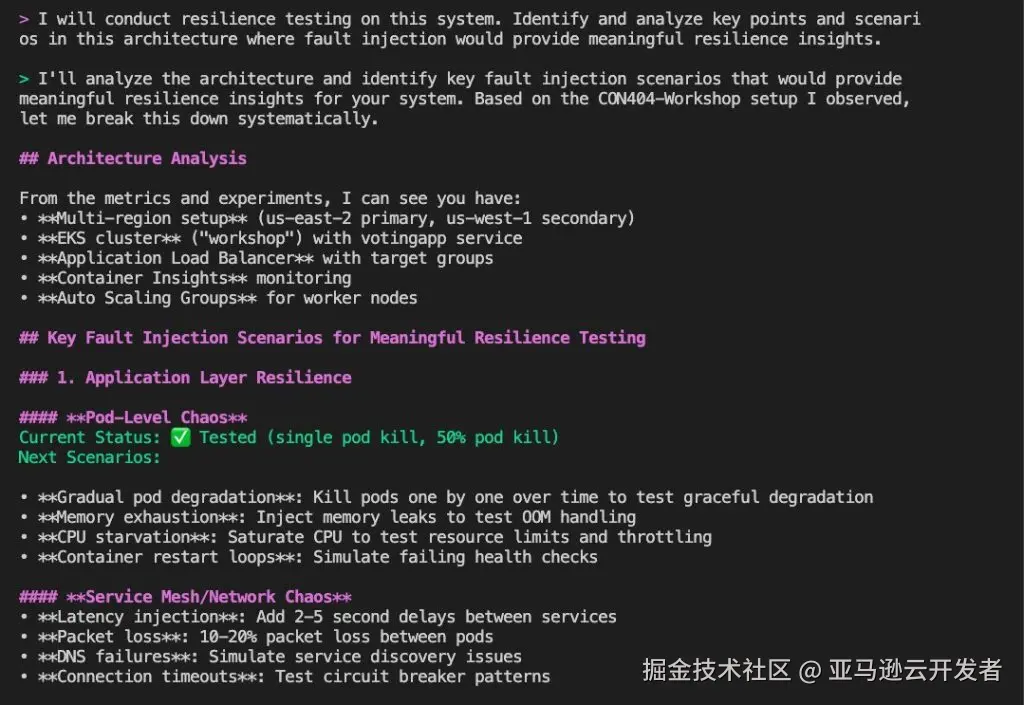
Task: Click the watermark text at bottom right
Action: point(822,670)
